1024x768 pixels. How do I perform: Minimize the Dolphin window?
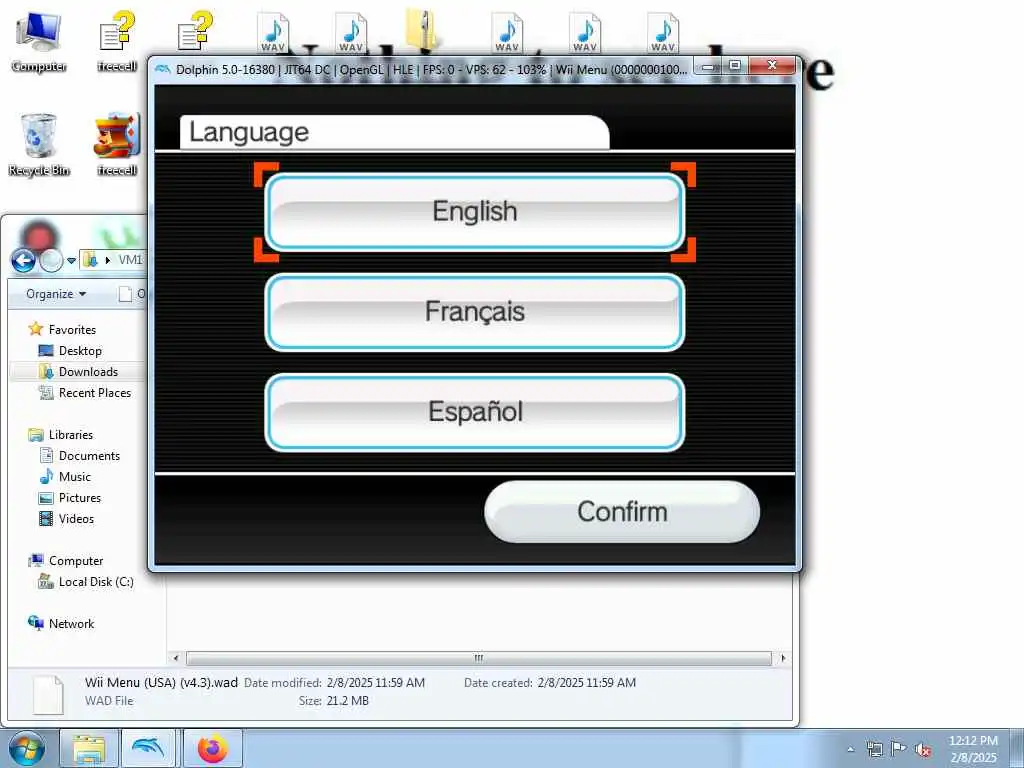(x=708, y=66)
